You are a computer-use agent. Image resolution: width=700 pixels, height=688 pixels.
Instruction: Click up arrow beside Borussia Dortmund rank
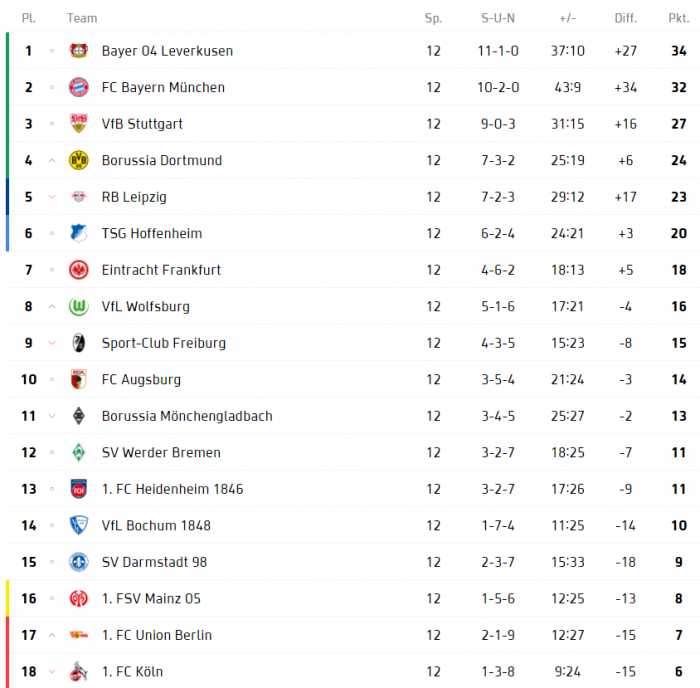pyautogui.click(x=52, y=160)
